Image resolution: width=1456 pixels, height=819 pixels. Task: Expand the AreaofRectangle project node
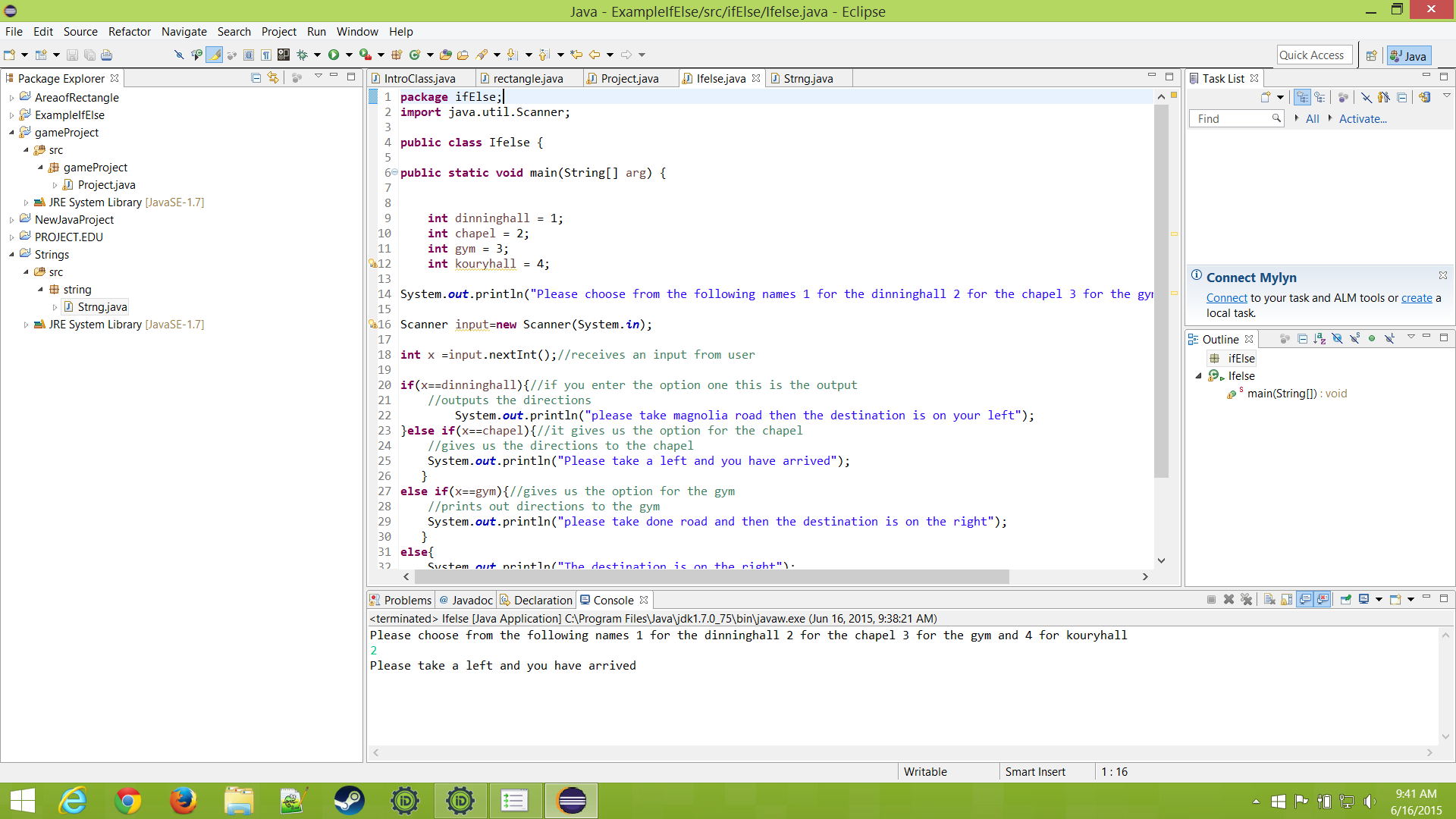click(11, 98)
